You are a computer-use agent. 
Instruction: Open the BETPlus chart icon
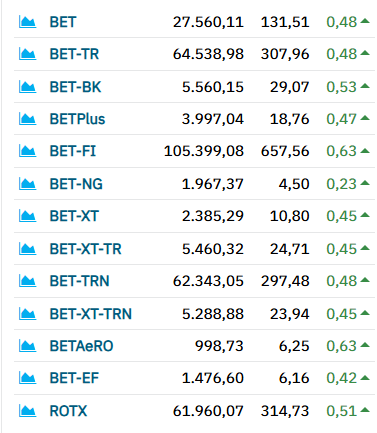(27, 119)
